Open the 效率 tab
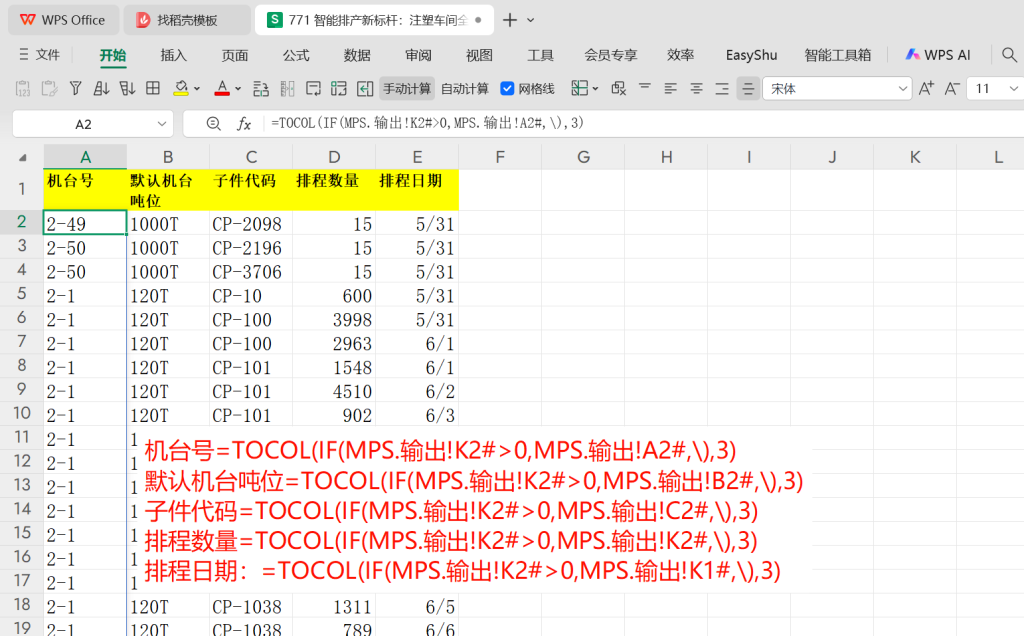 [680, 56]
